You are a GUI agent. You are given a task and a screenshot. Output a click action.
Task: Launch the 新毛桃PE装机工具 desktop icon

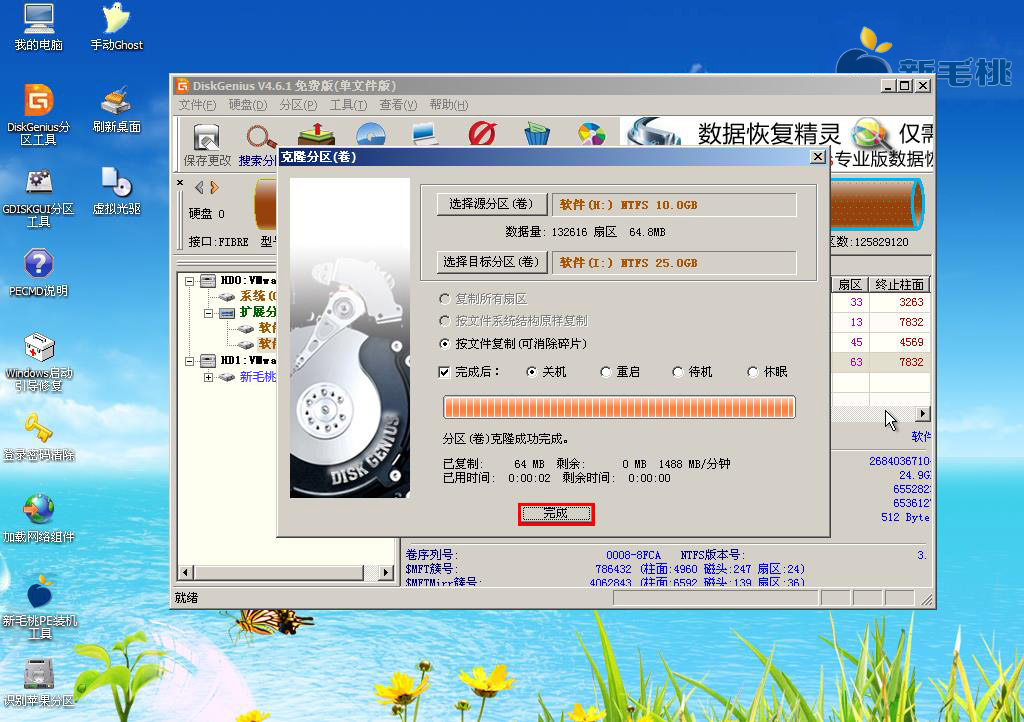pyautogui.click(x=39, y=607)
